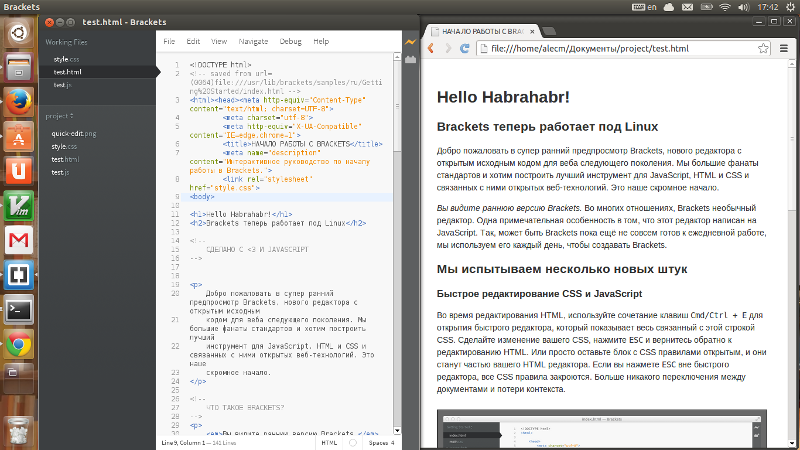The width and height of the screenshot is (800, 450).
Task: Open Brackets File menu
Action: (x=169, y=41)
